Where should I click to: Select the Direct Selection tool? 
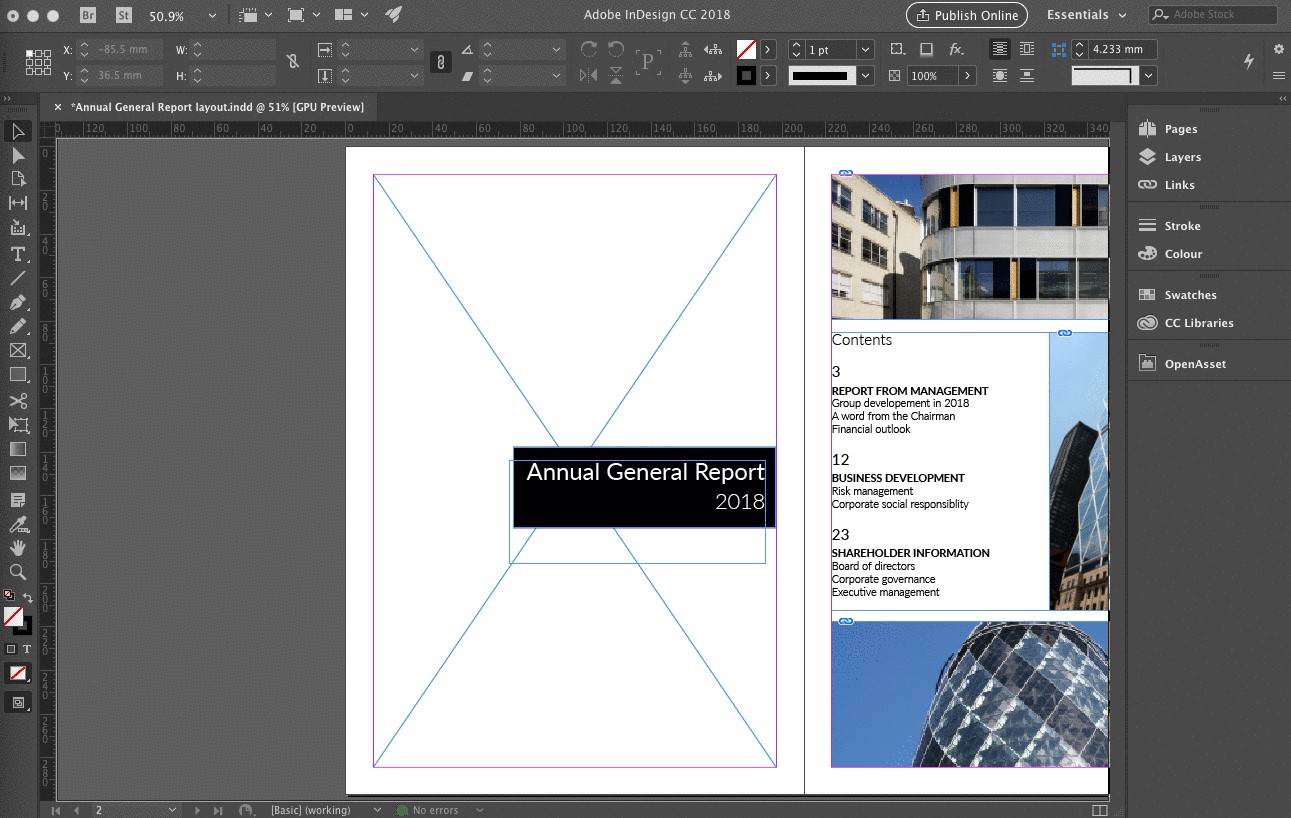(x=18, y=155)
